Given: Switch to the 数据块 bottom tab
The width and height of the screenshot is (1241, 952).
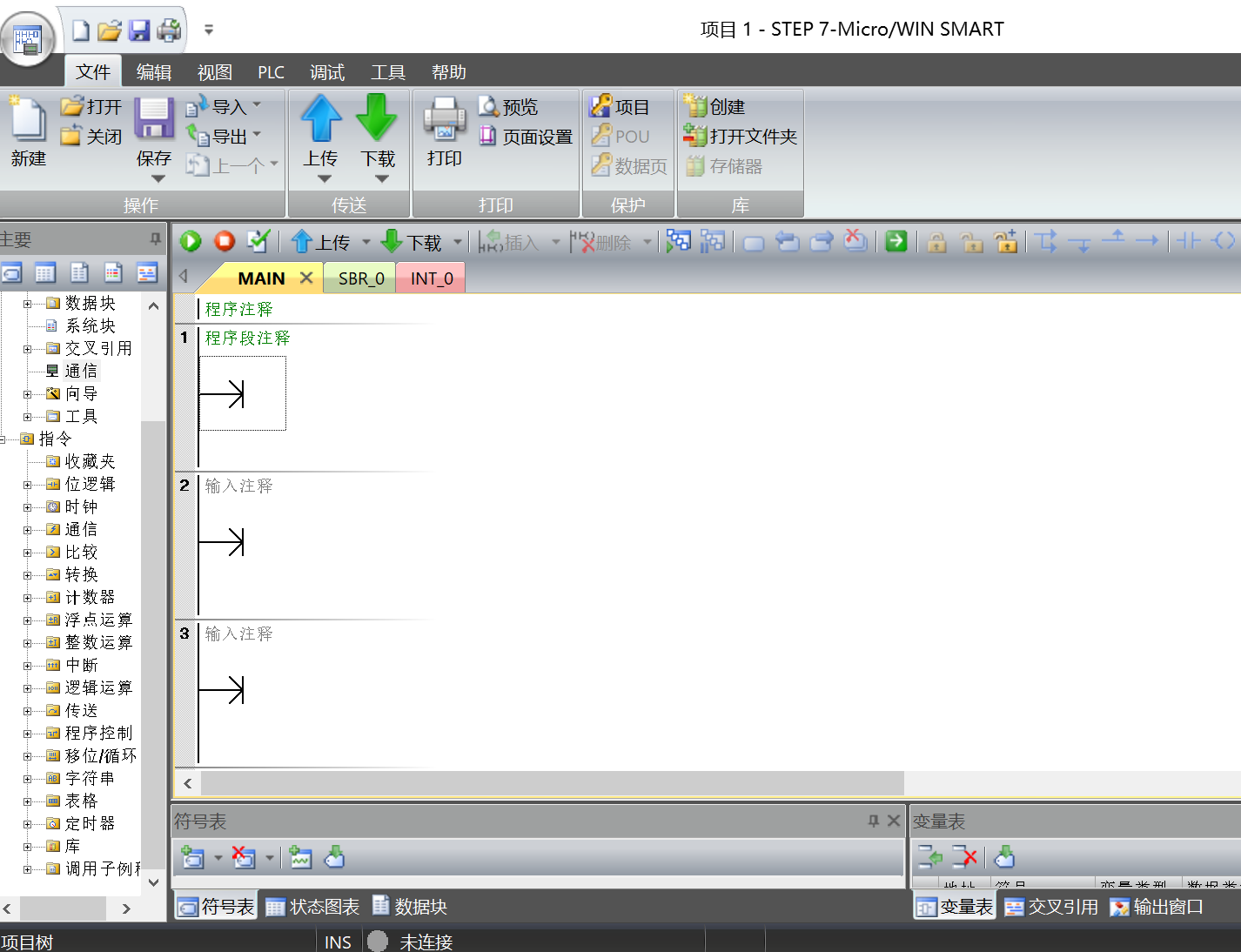Looking at the screenshot, I should tap(410, 907).
